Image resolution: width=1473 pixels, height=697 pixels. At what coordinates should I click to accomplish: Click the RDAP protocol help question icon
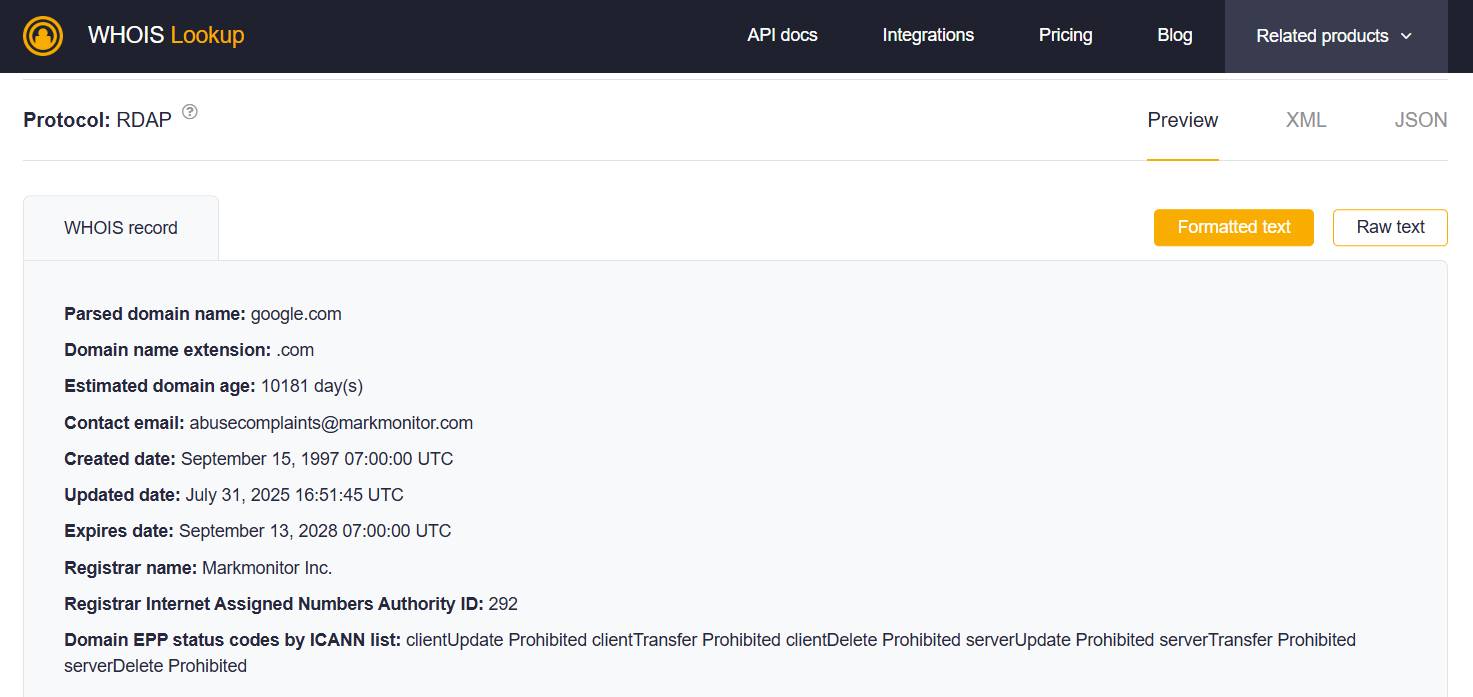click(189, 112)
